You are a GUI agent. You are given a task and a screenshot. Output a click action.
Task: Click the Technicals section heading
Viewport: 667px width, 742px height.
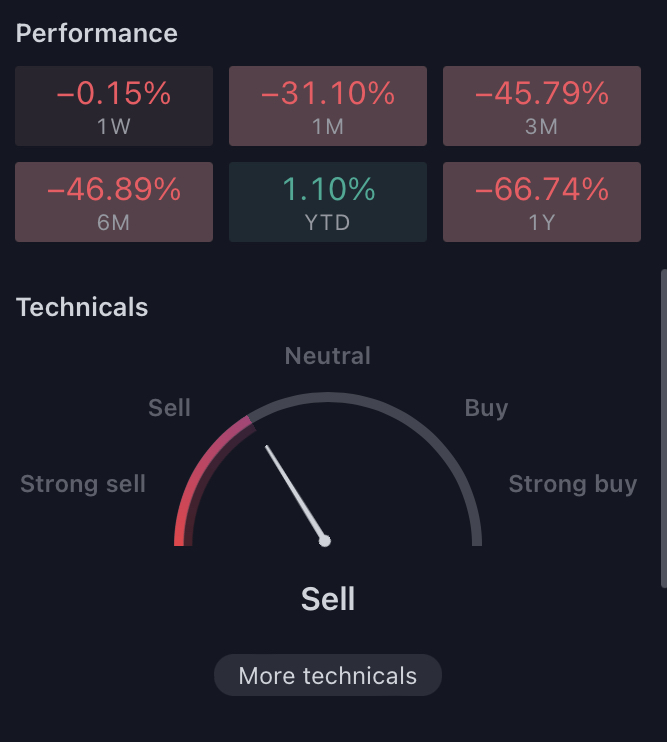pos(82,307)
